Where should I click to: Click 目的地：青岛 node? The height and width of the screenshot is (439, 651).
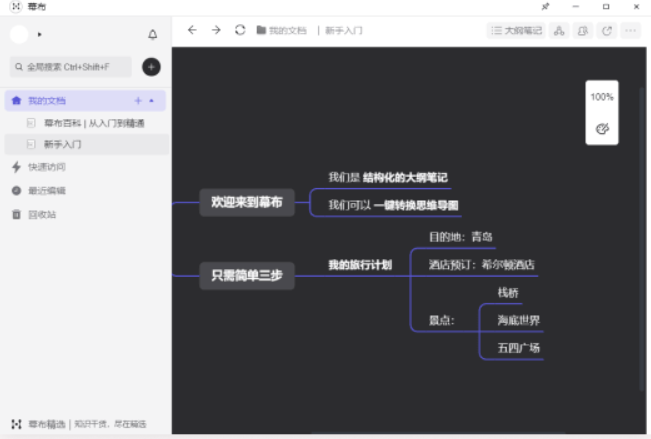coord(460,237)
